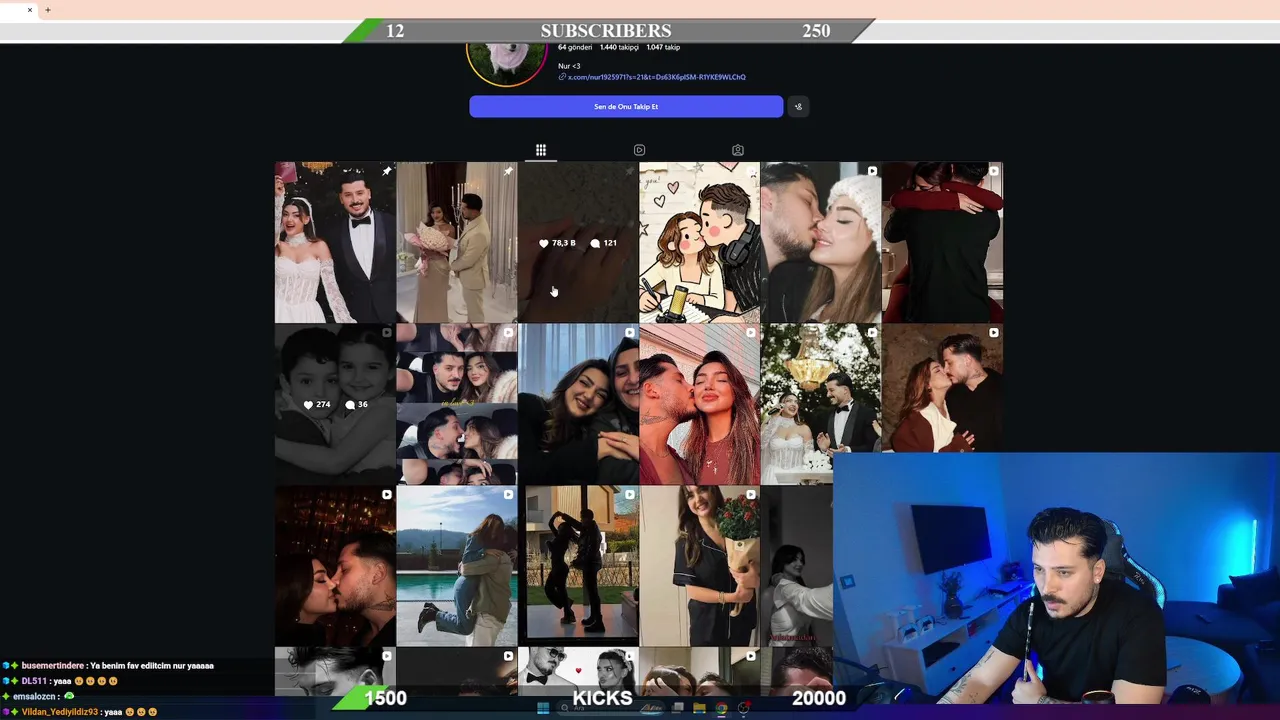This screenshot has height=720, width=1280.
Task: Open the embracing couple white sweater post
Action: (x=942, y=388)
